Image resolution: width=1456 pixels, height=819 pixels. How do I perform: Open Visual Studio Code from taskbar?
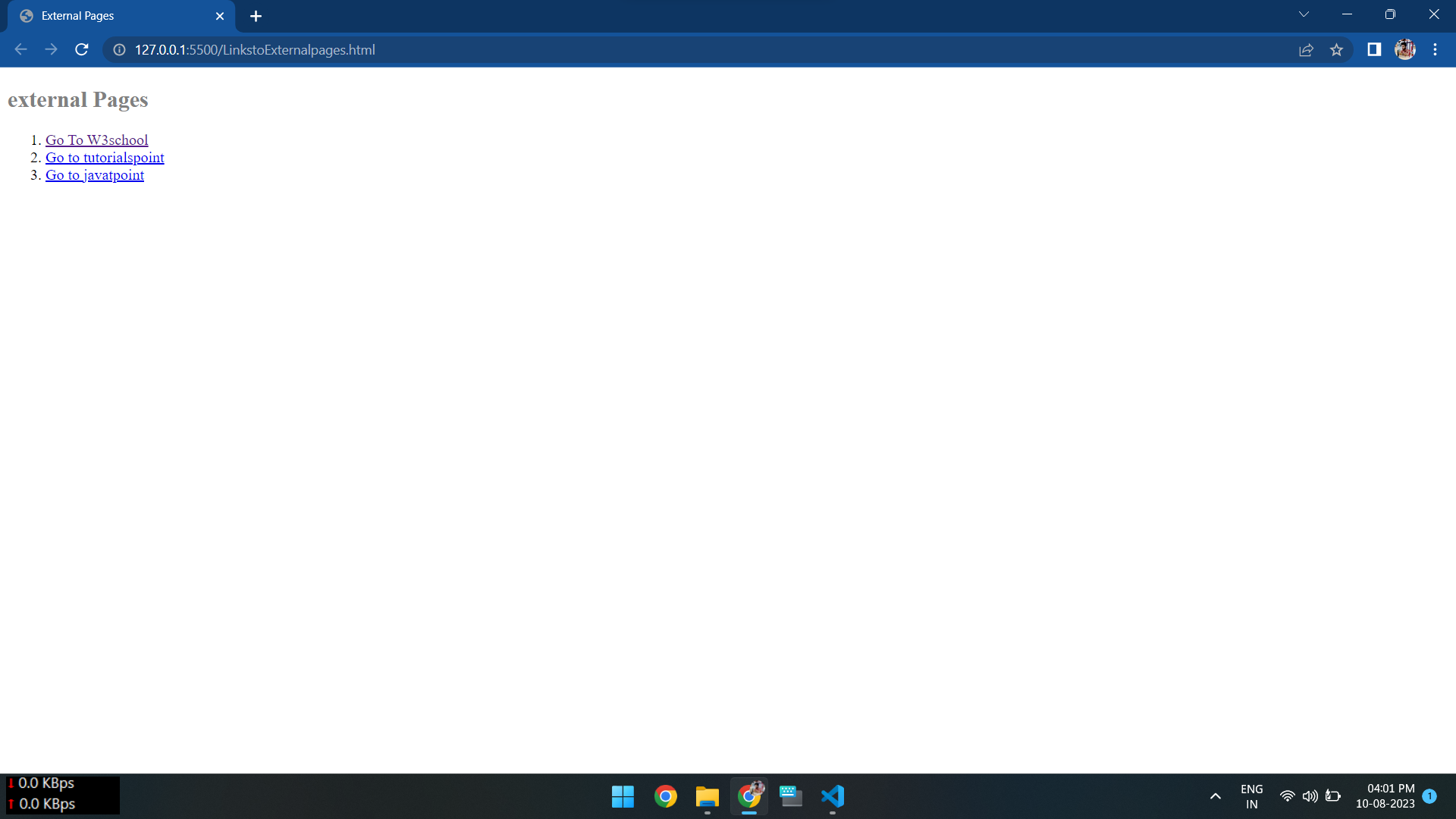coord(832,796)
